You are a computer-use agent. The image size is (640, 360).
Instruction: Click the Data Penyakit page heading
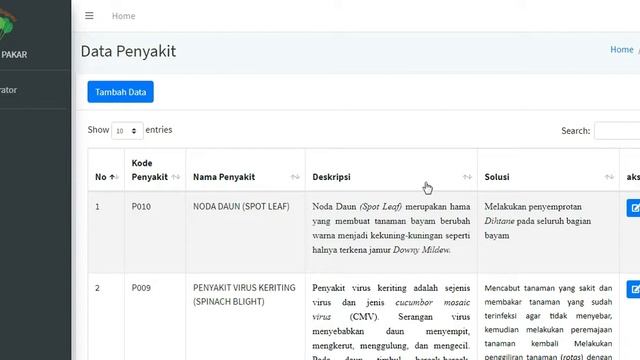coord(128,51)
